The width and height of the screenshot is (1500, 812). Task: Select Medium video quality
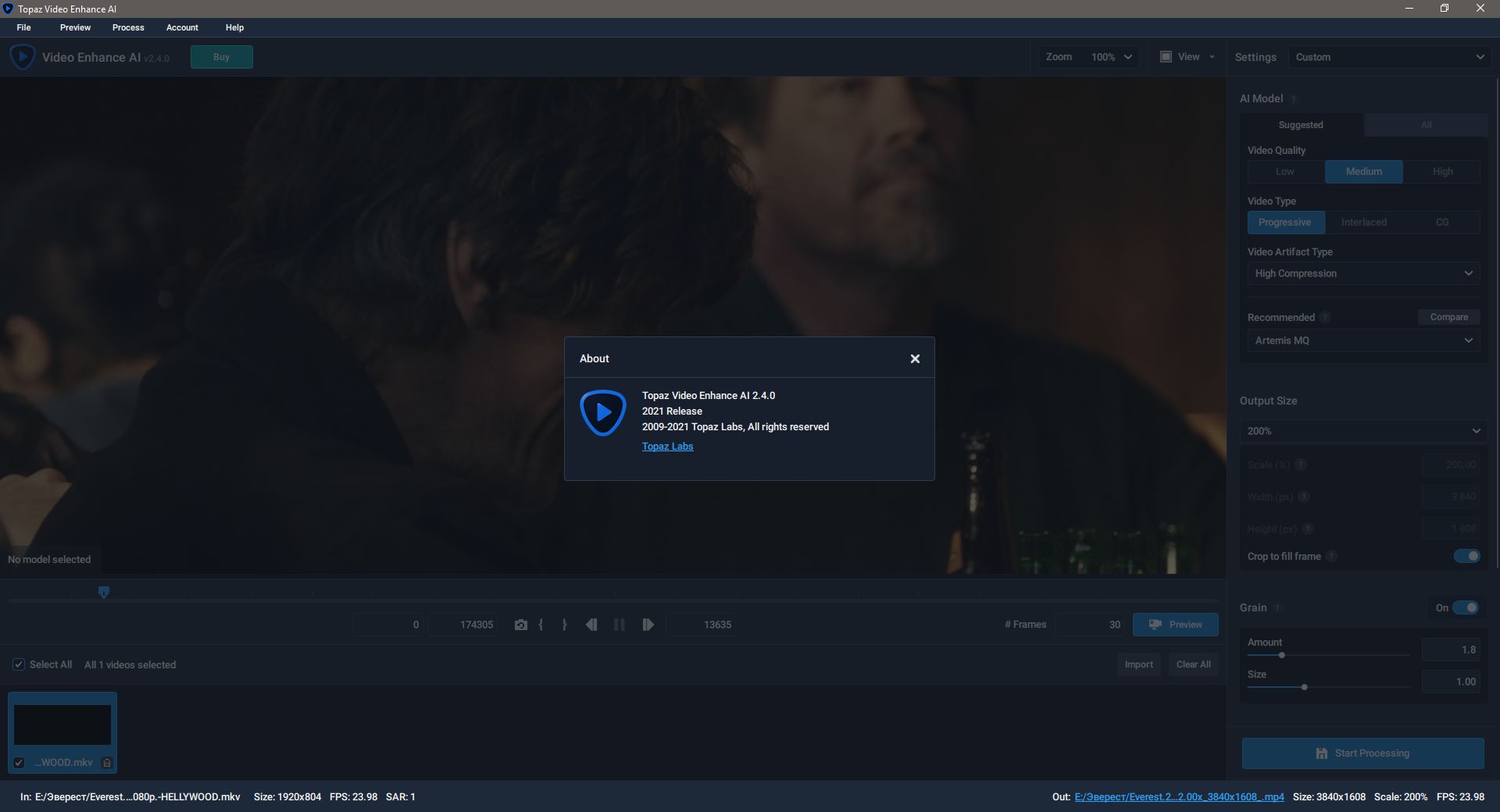pos(1364,172)
